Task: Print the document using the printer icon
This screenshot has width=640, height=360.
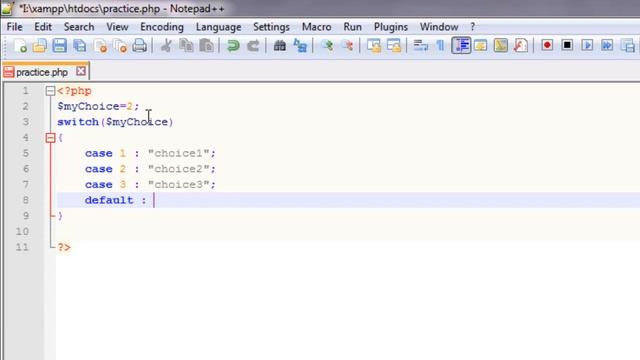Action: (140, 46)
